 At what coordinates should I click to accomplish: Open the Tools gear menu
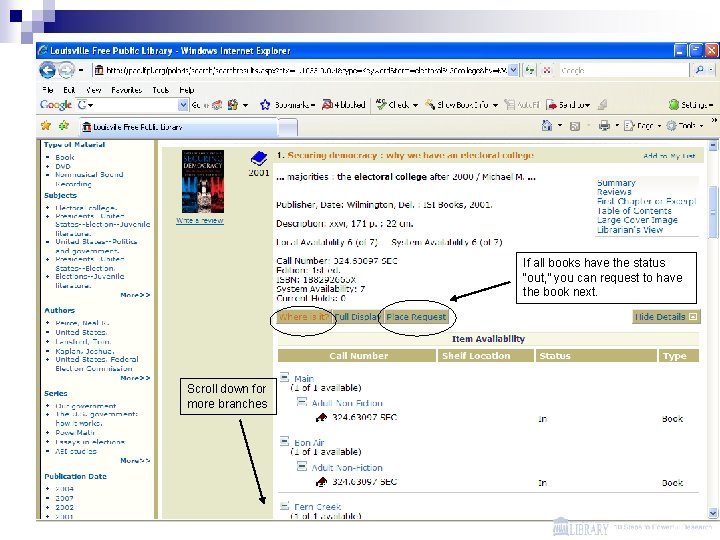685,125
